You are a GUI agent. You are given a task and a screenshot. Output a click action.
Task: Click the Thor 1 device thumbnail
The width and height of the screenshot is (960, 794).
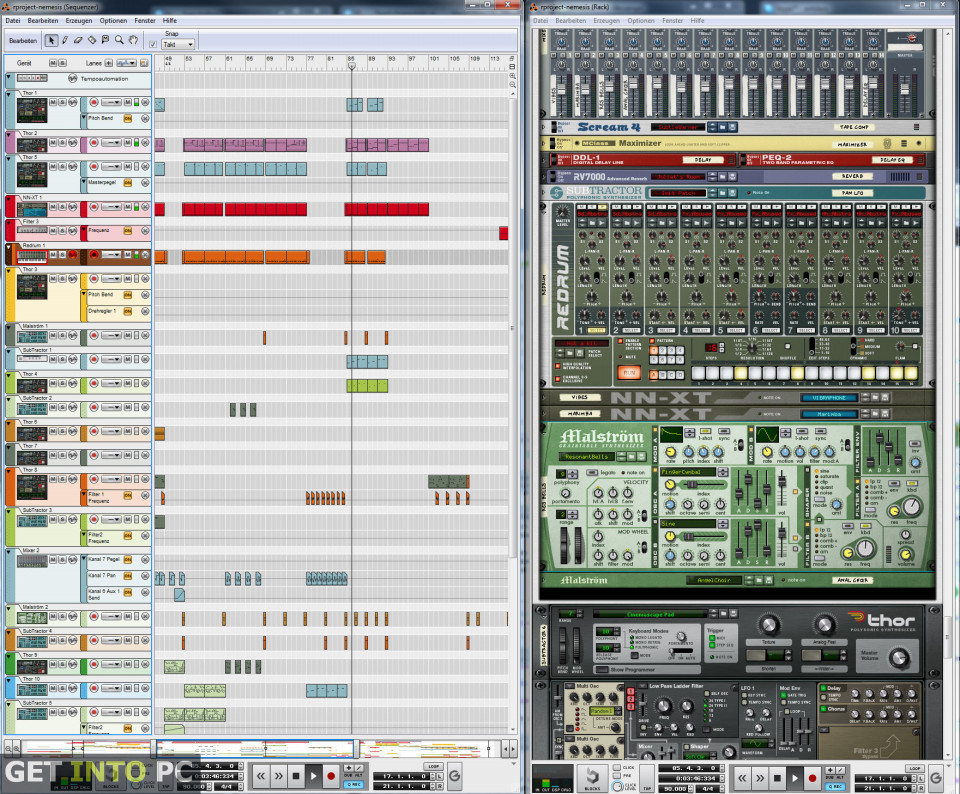[x=32, y=110]
